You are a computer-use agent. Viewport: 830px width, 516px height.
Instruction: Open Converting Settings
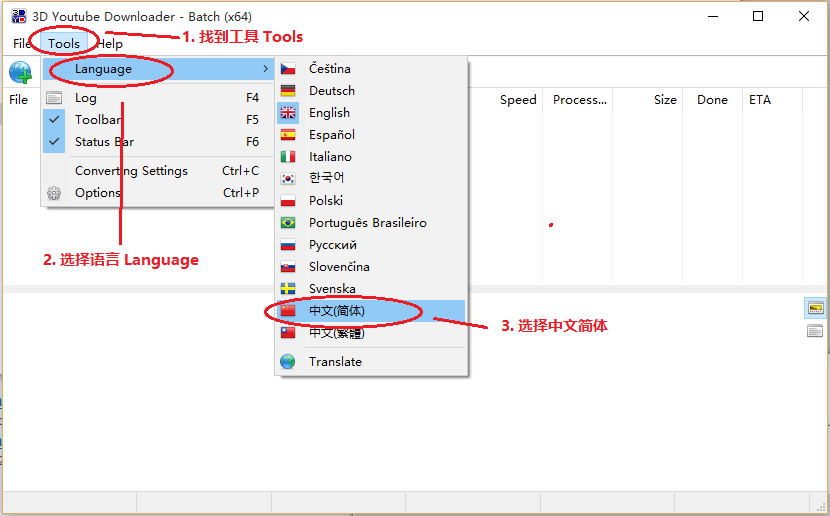click(131, 171)
